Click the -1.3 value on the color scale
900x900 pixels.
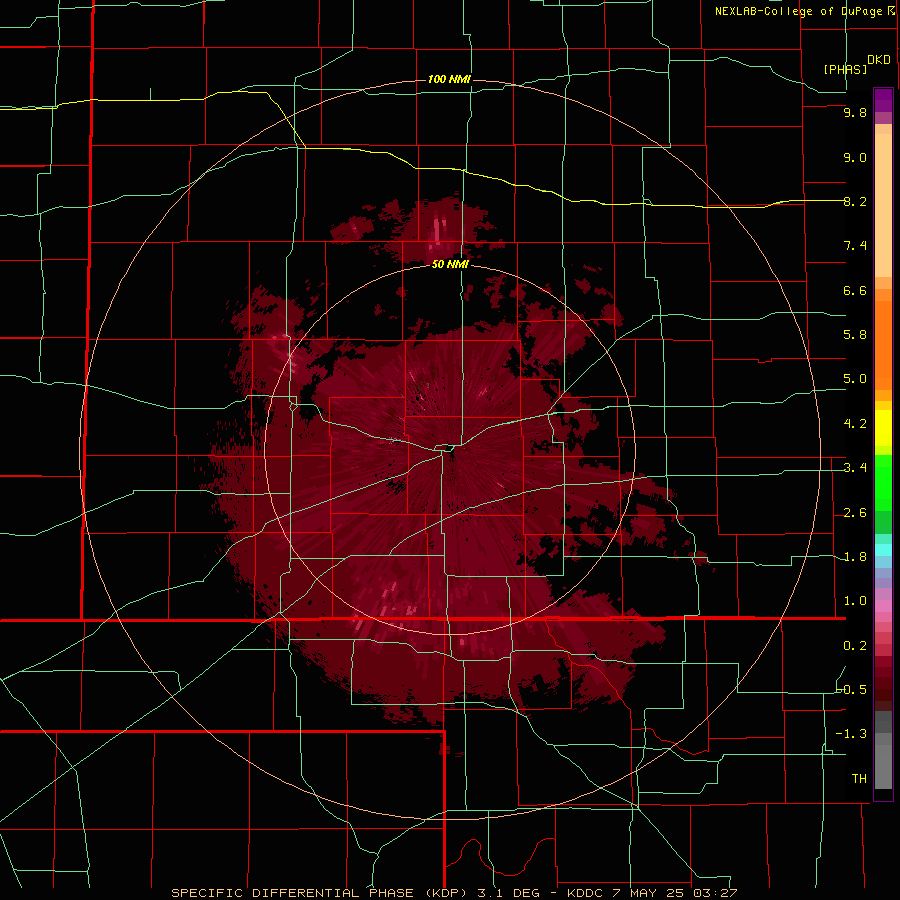pyautogui.click(x=852, y=734)
